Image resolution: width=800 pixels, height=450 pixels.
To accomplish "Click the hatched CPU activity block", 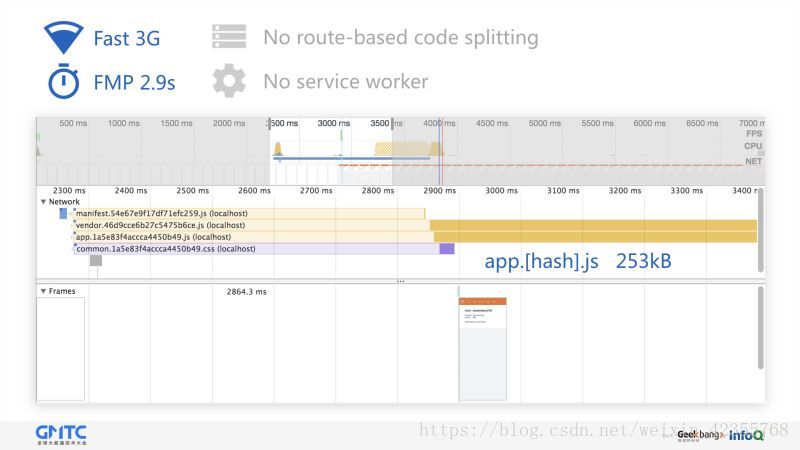I will click(x=403, y=149).
